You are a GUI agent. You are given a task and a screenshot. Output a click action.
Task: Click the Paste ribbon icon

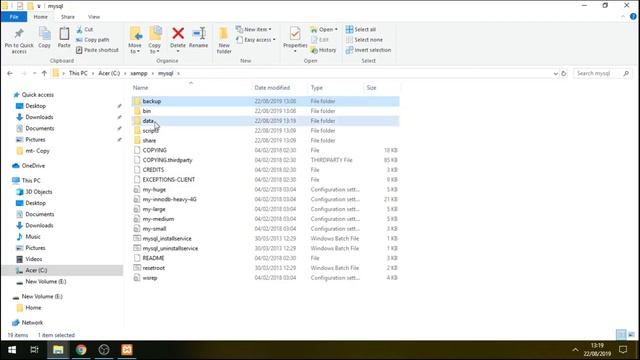(64, 38)
